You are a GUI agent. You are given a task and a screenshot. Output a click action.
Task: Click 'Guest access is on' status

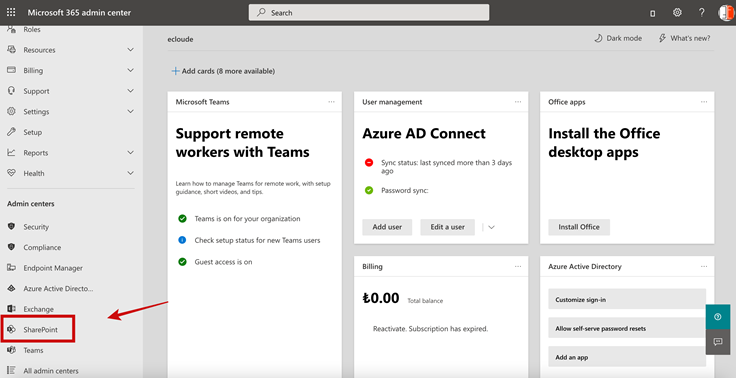click(223, 262)
